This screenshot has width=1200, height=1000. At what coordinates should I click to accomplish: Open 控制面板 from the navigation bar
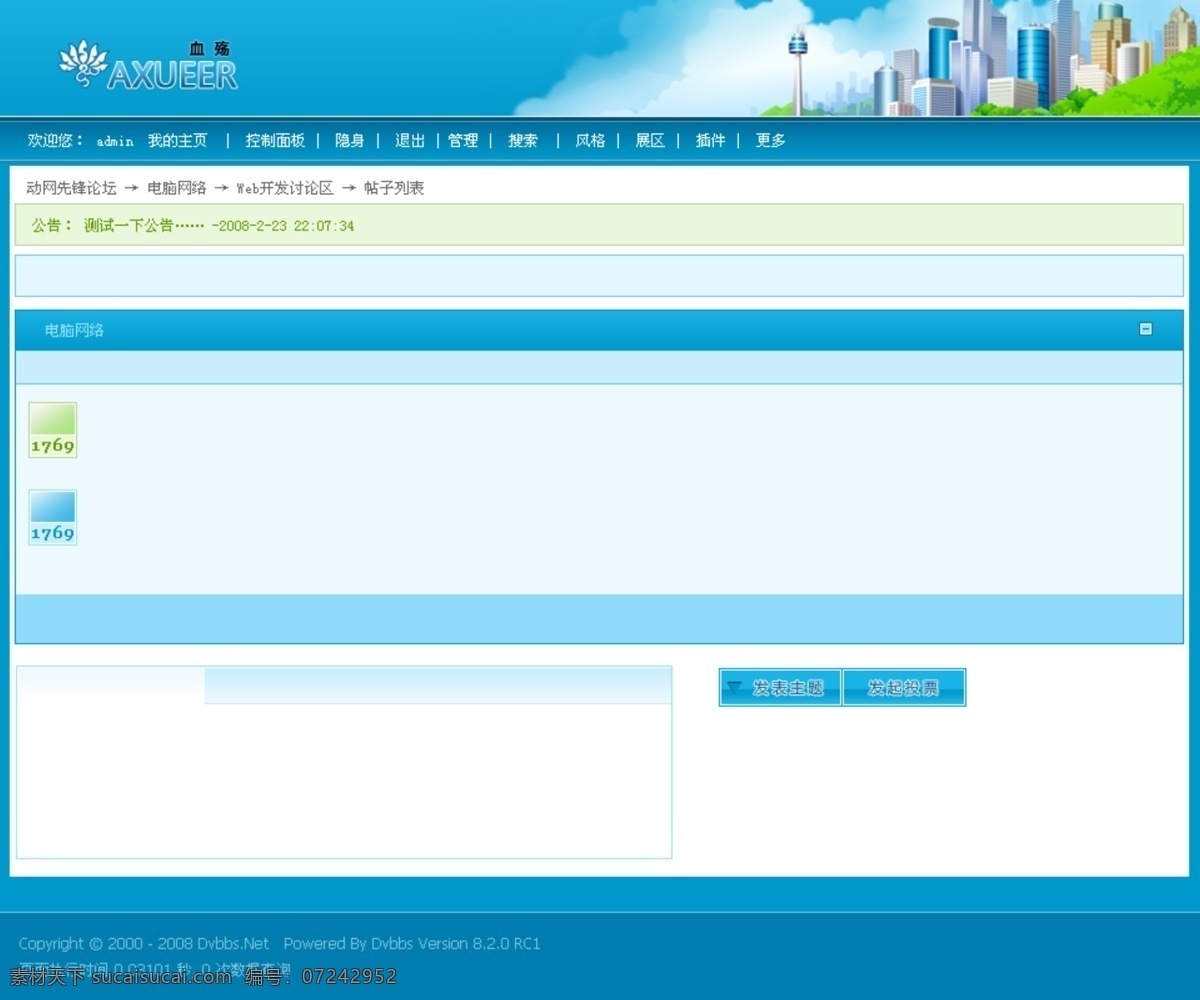[275, 141]
